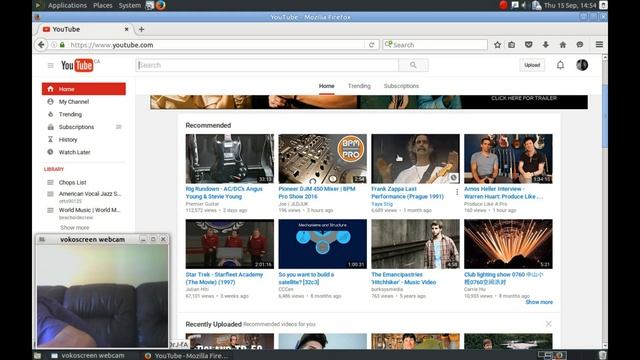The image size is (640, 360).
Task: Switch to the Trending tab
Action: tap(359, 86)
